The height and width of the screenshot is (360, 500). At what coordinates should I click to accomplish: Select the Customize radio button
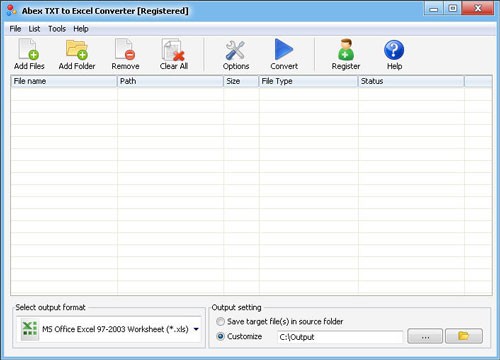click(x=220, y=336)
